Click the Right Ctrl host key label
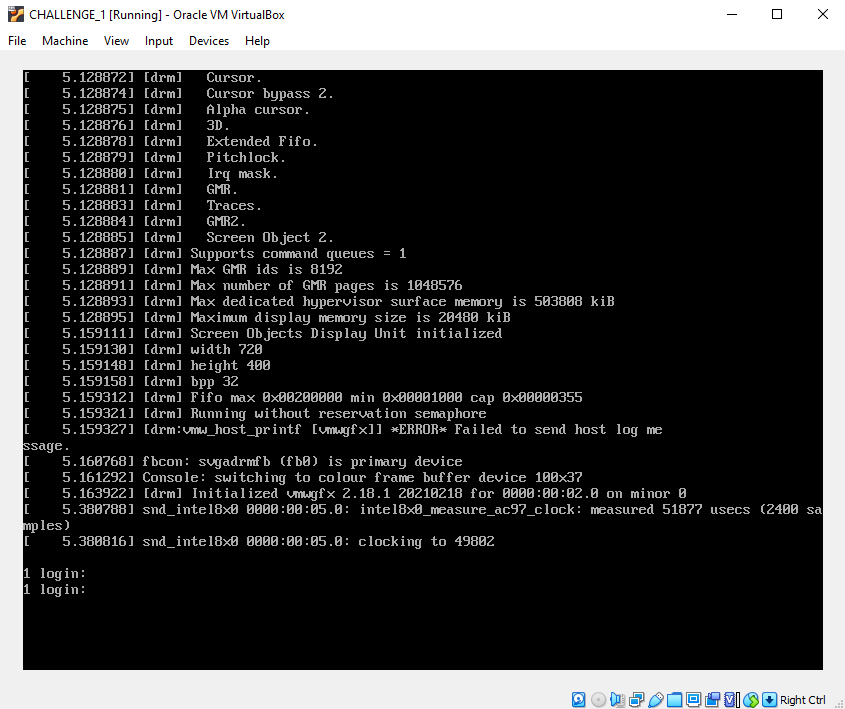This screenshot has height=709, width=845. click(803, 700)
